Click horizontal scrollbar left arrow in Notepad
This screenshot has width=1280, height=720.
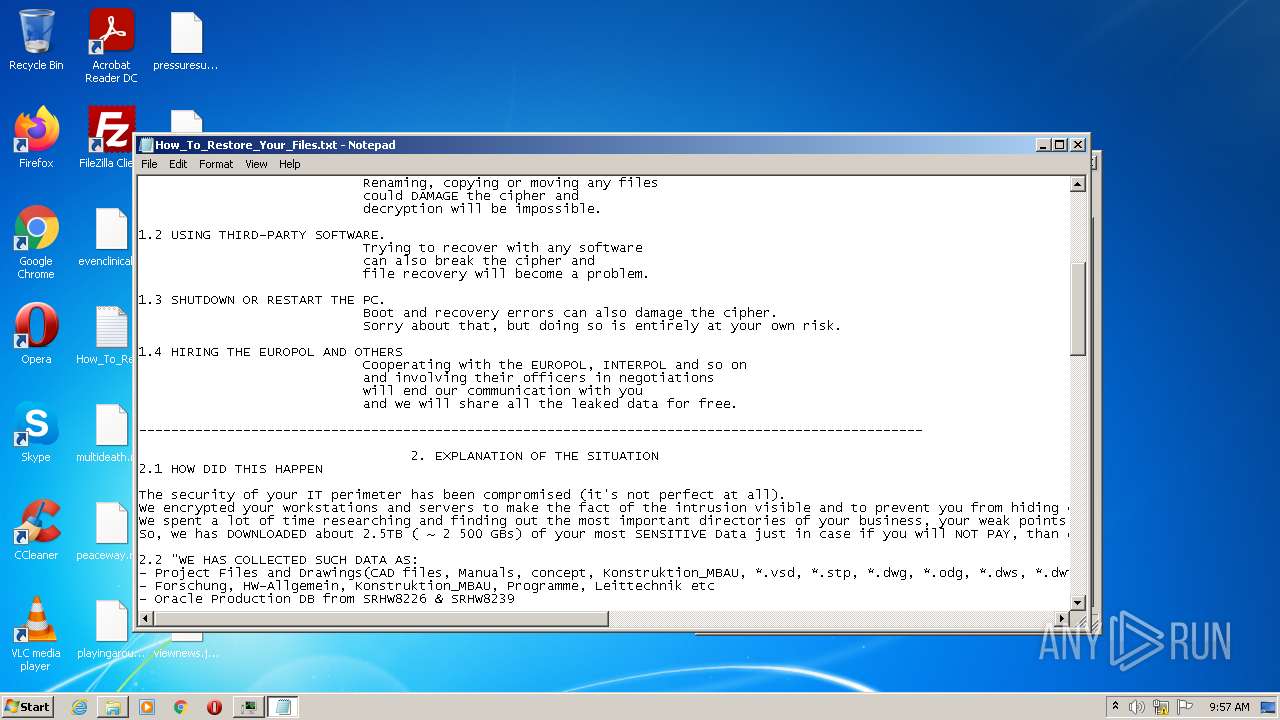point(146,618)
